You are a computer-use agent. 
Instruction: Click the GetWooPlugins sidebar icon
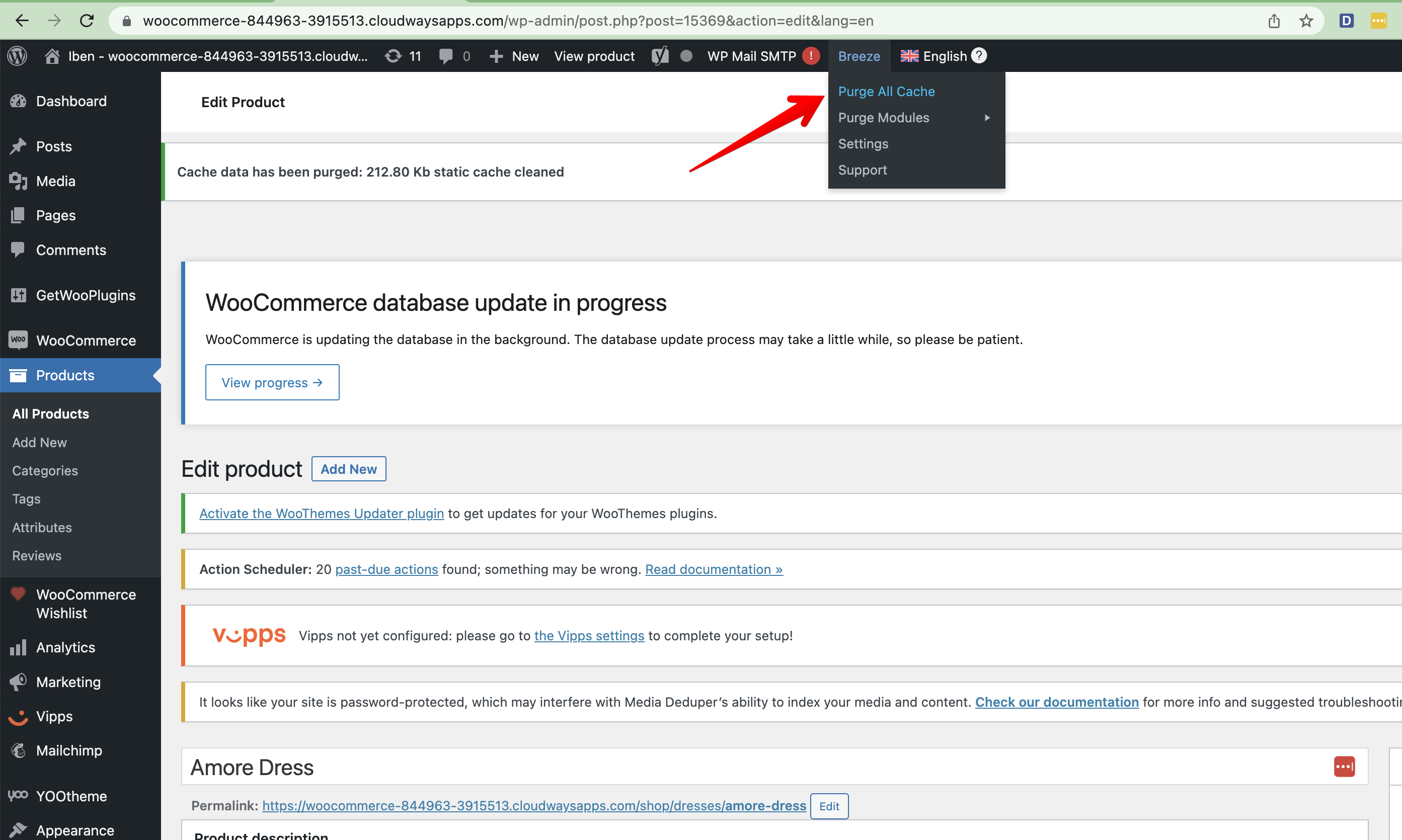pyautogui.click(x=18, y=295)
